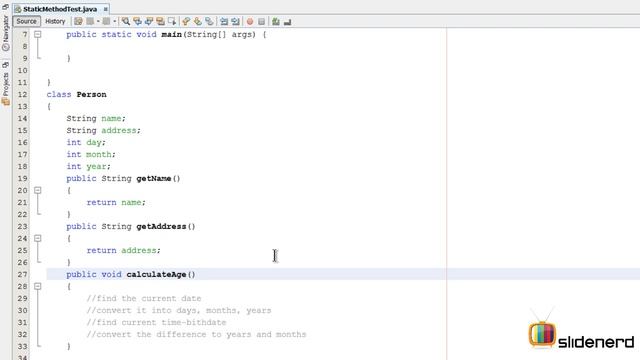Click line number 27 in gutter

coord(22,274)
